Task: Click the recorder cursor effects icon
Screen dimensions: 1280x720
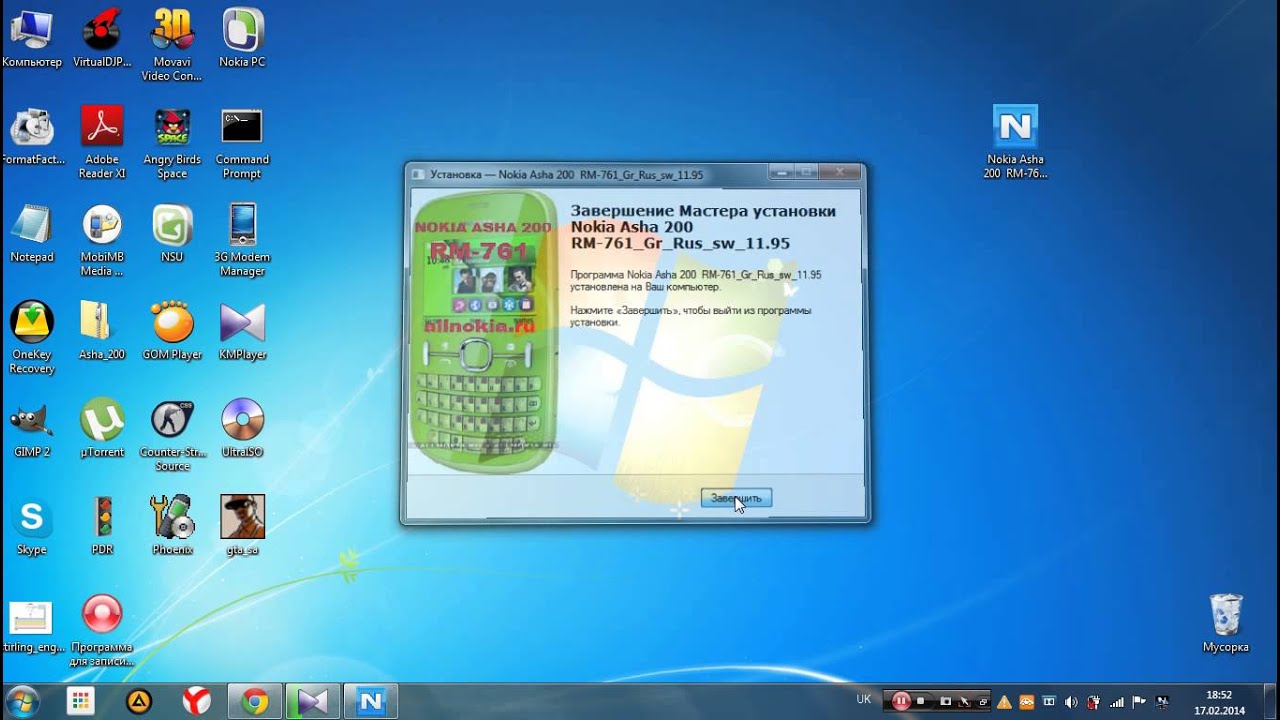Action: click(964, 701)
